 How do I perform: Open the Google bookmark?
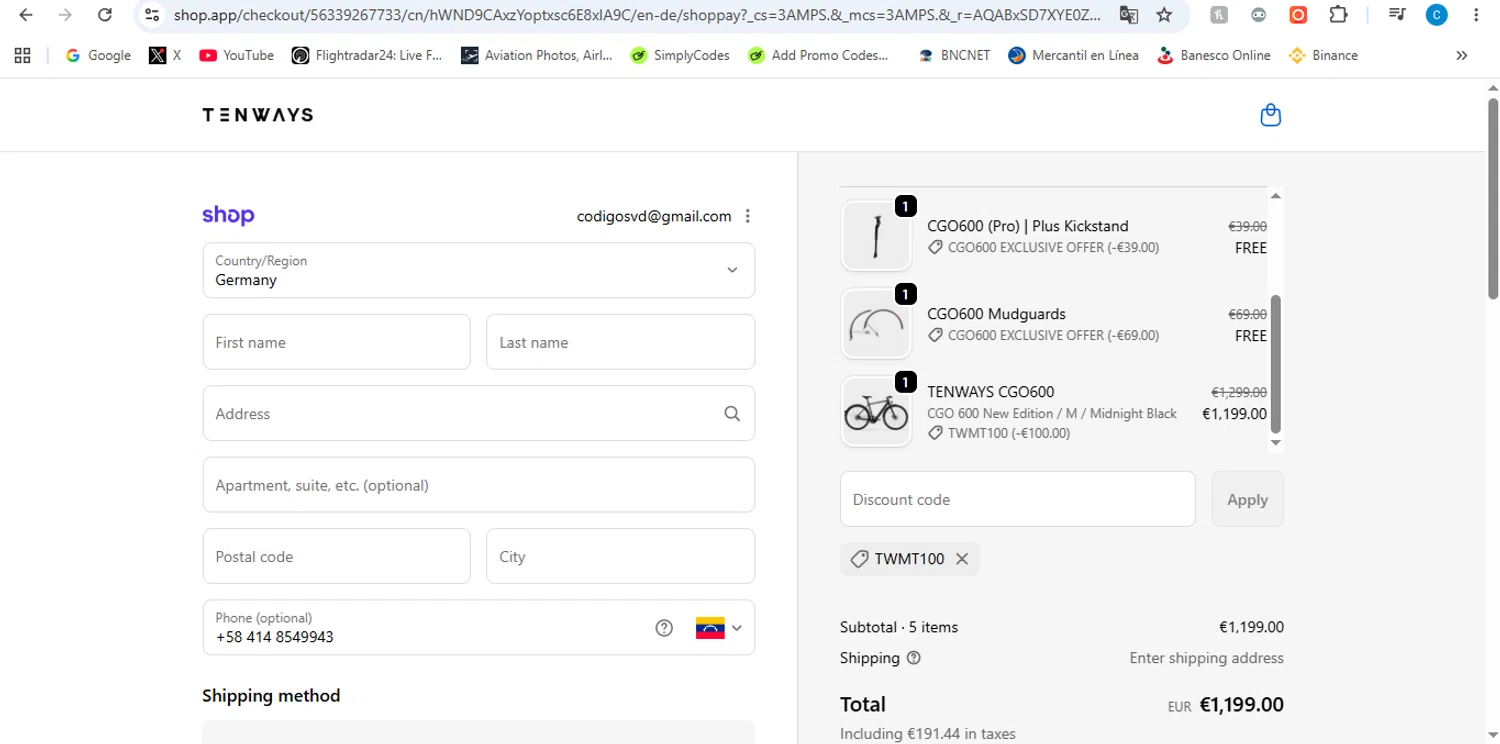[98, 56]
